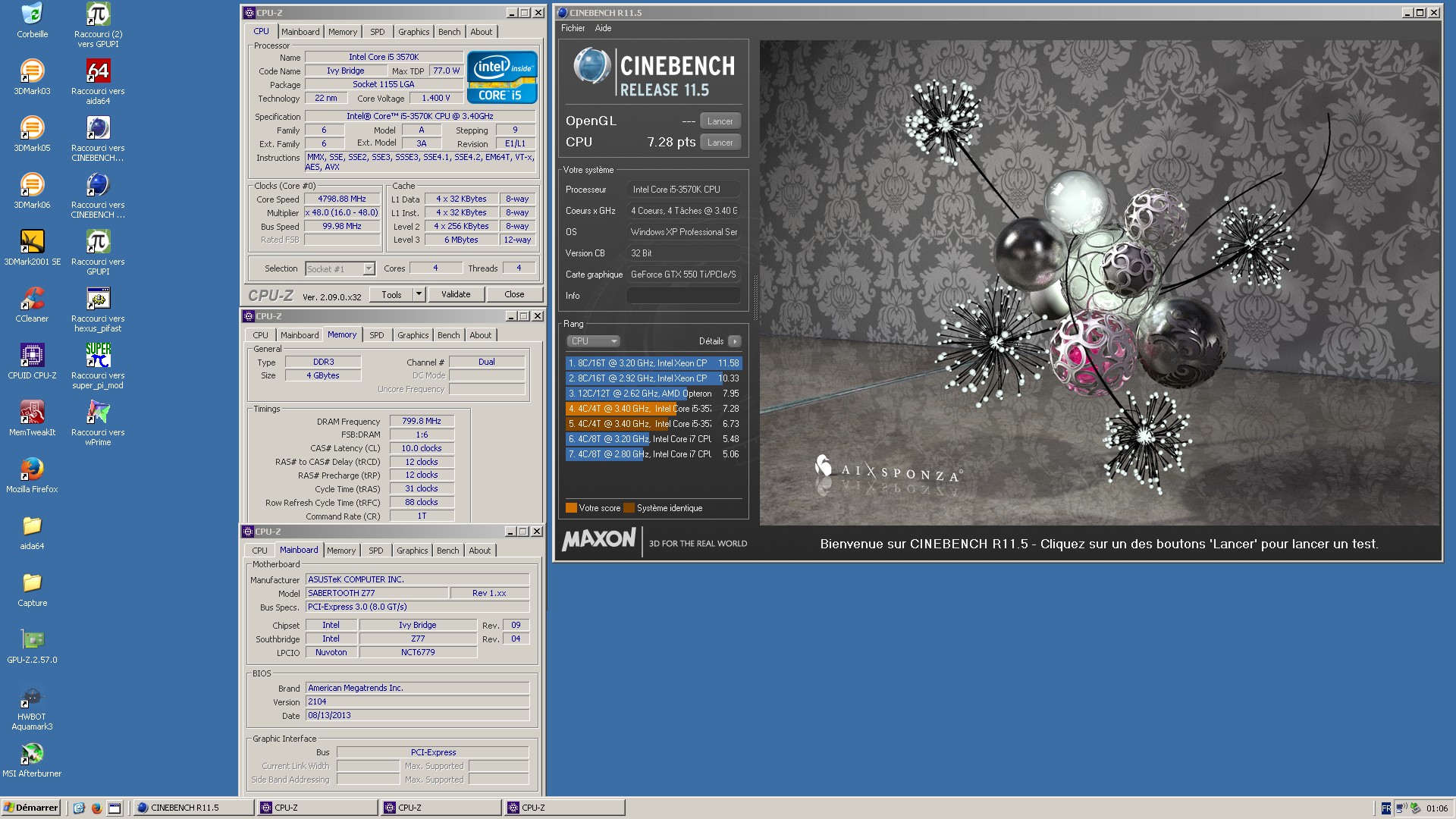Image resolution: width=1456 pixels, height=819 pixels.
Task: Click DRAM Frequency 799.8 MHz value
Action: [422, 421]
